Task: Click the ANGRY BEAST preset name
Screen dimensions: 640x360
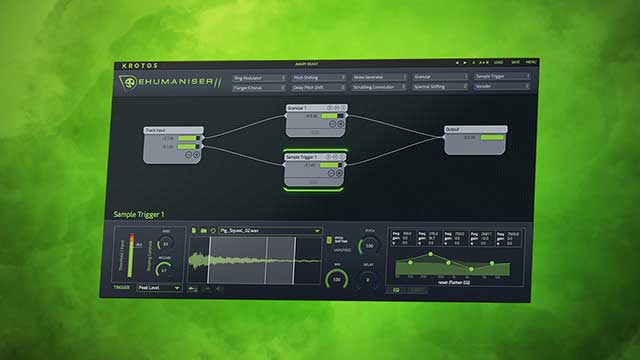Action: 307,64
